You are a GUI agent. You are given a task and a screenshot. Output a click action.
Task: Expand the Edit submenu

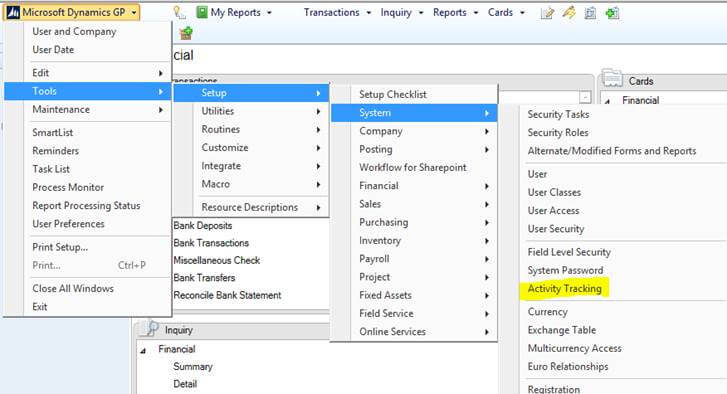coord(97,73)
